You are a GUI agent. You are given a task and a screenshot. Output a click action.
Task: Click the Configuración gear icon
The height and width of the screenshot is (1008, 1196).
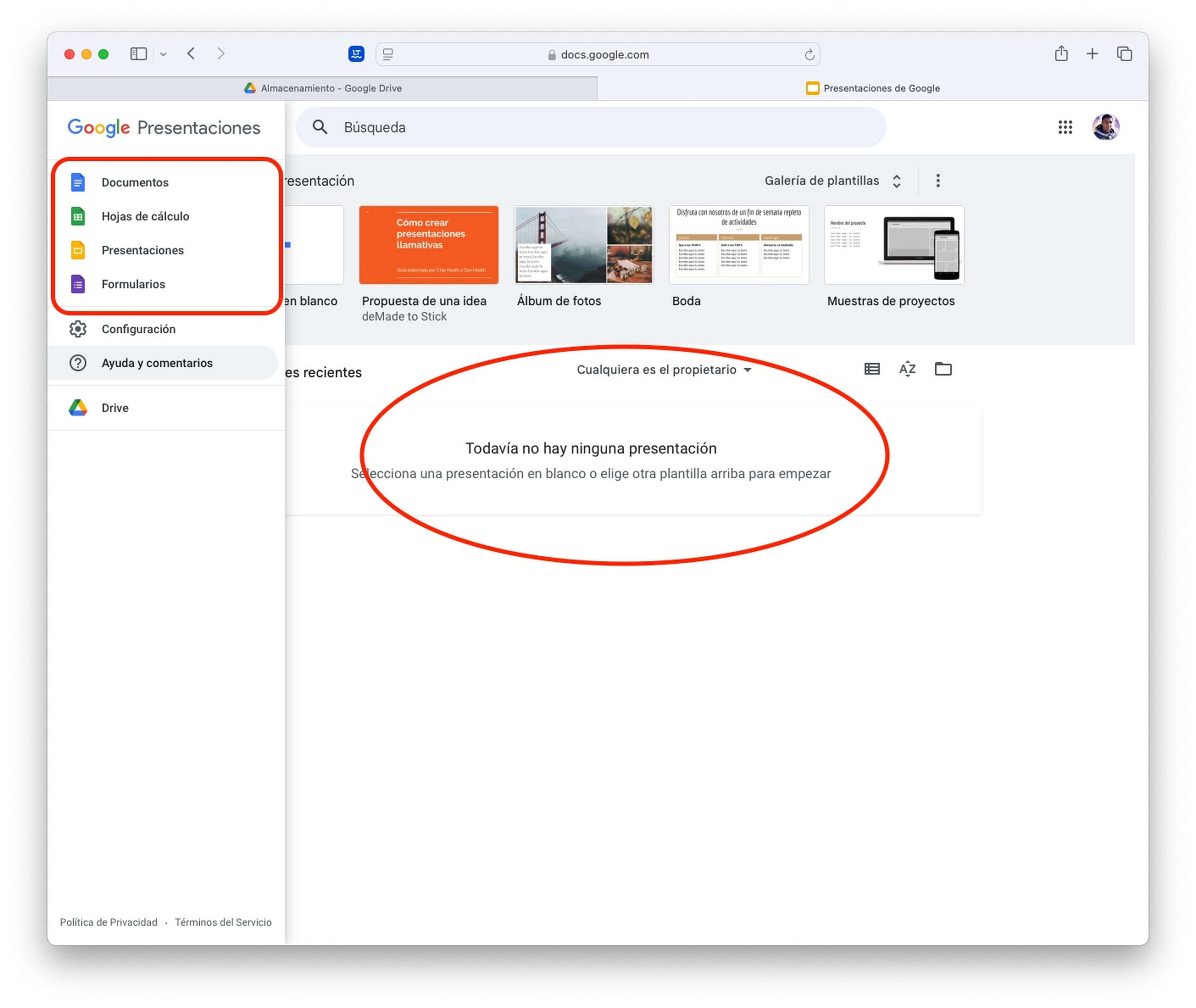[78, 329]
